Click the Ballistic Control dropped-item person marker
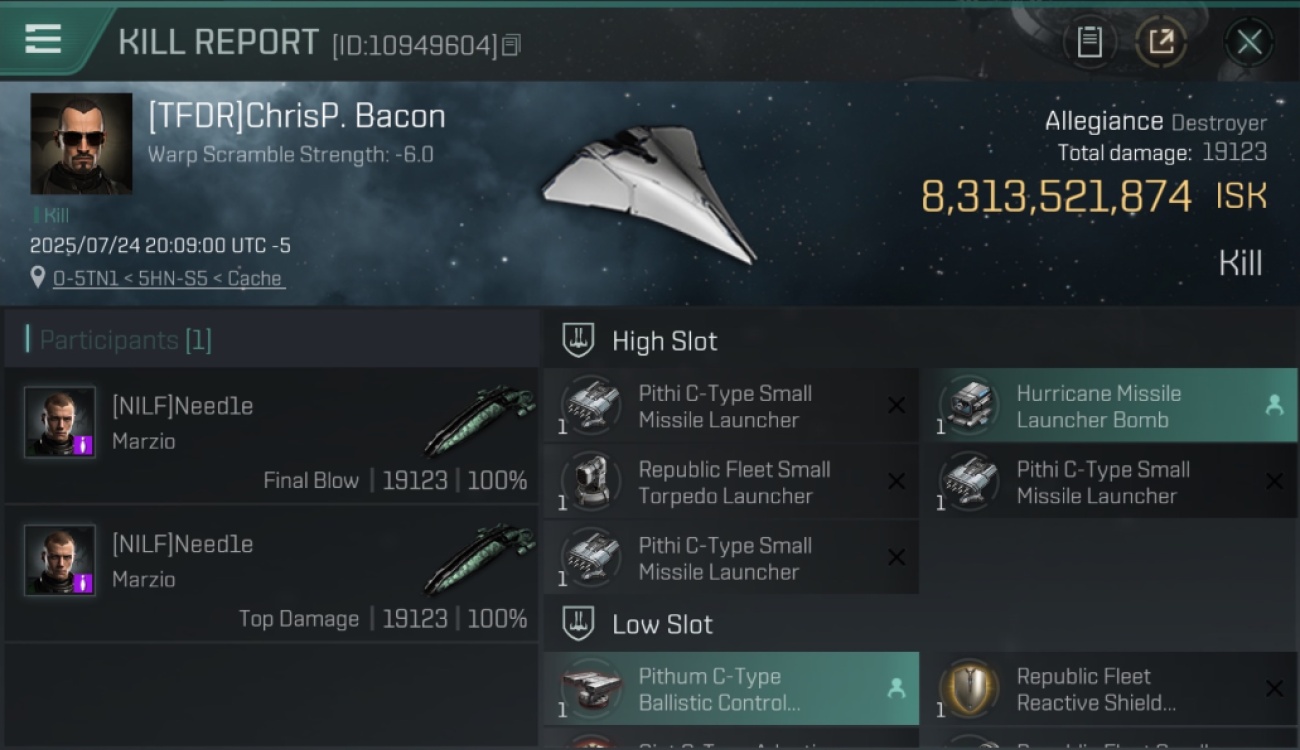1300x750 pixels. click(x=896, y=688)
